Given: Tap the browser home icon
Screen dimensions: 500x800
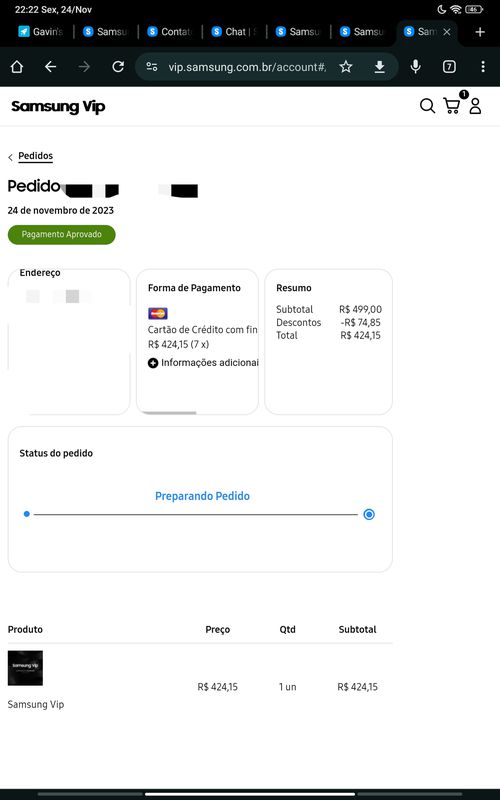Looking at the screenshot, I should (17, 67).
